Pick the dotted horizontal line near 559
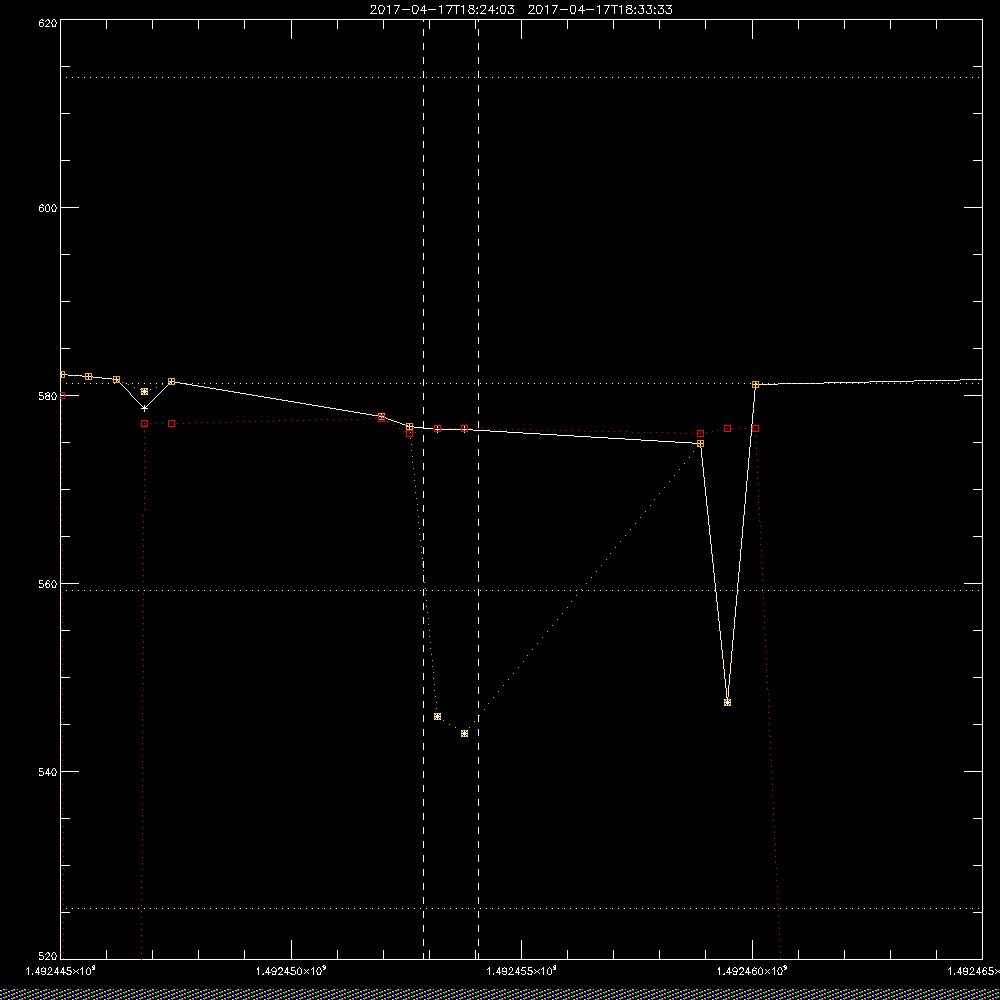1000x1000 pixels. (521, 591)
